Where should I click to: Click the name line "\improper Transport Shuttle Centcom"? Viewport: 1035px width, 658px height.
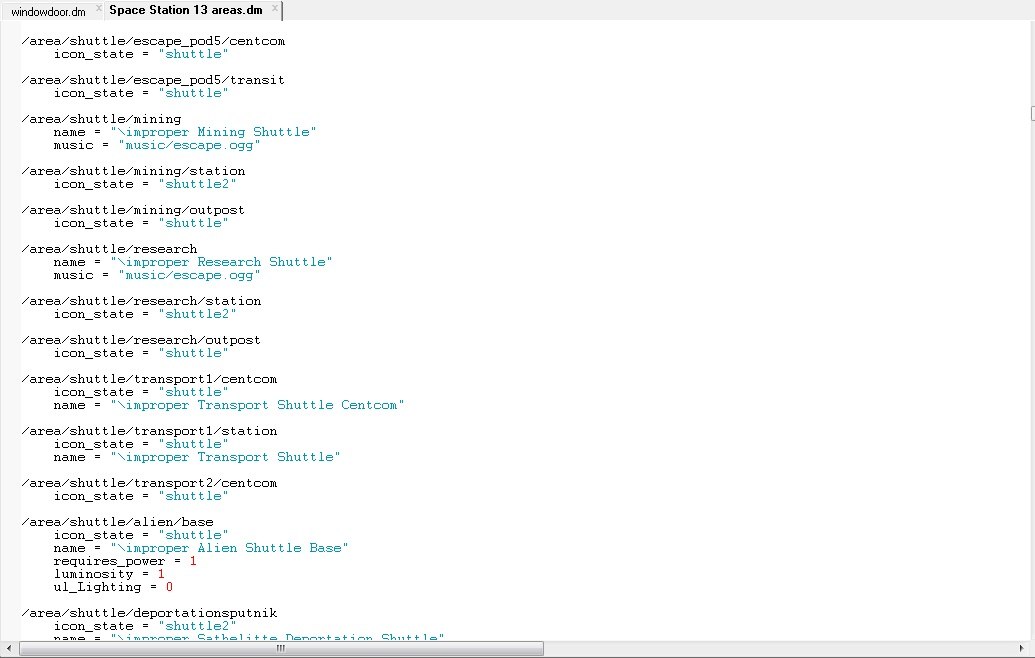click(x=229, y=405)
